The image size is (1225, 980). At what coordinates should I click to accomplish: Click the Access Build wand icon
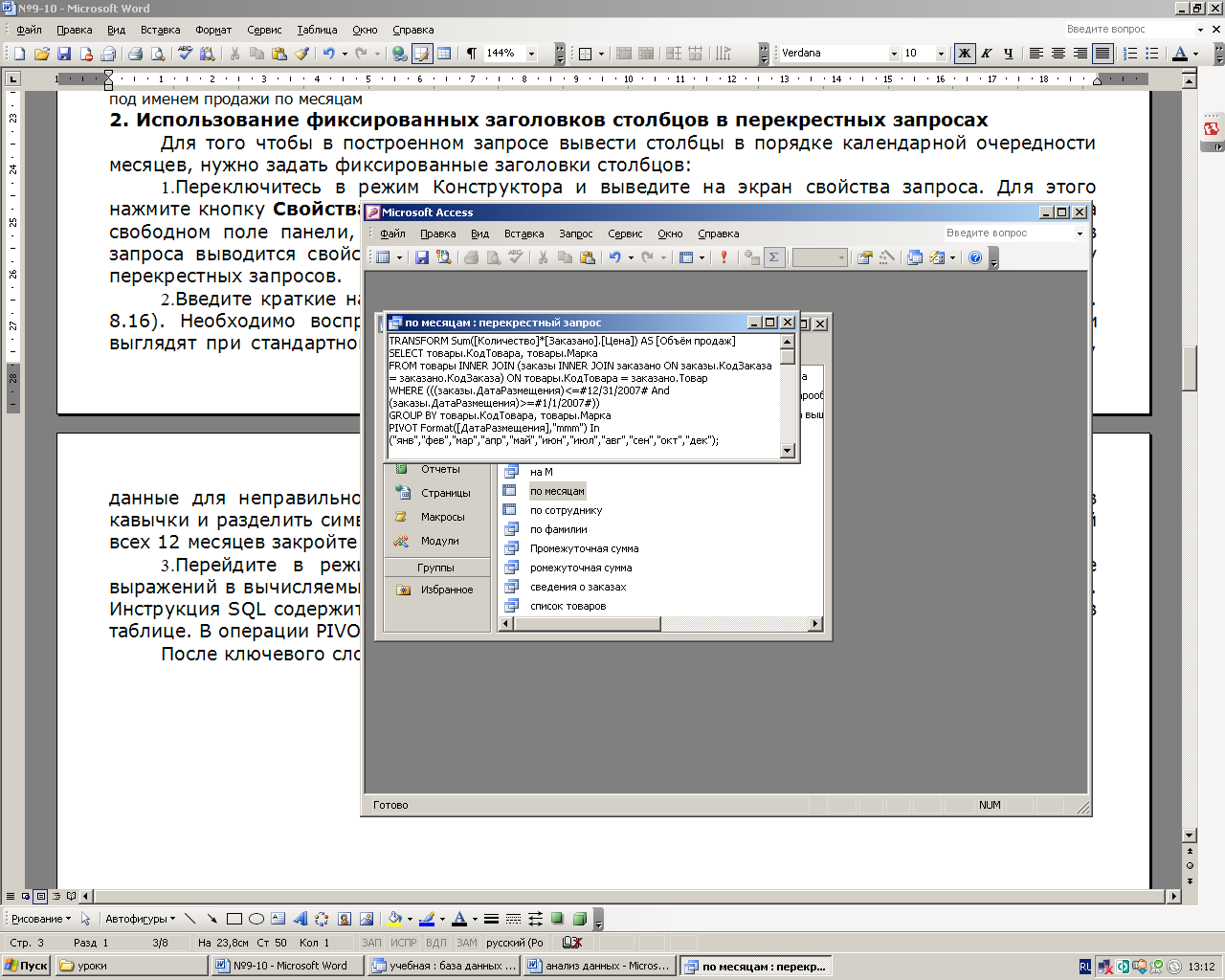(x=887, y=257)
